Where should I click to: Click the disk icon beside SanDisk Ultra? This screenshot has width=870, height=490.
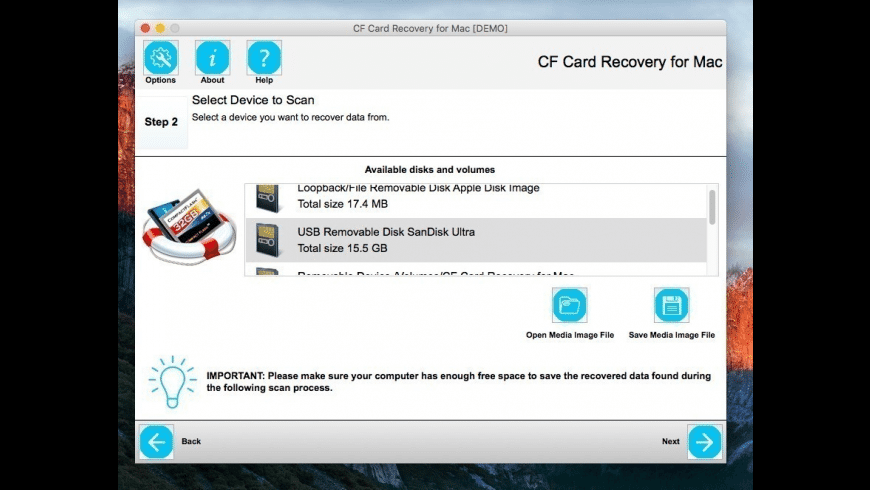267,240
